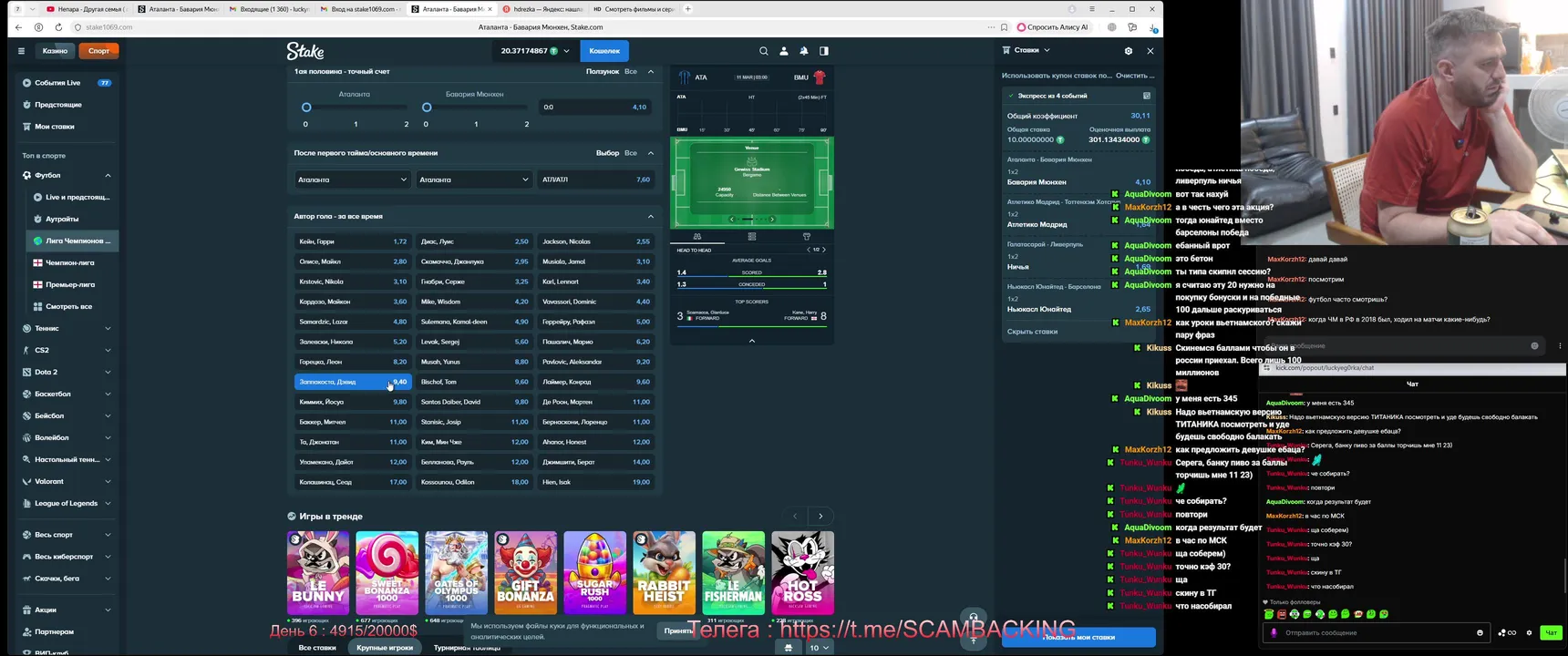Click the Кошелек button
Screen dimensions: 1568x656
(604, 51)
